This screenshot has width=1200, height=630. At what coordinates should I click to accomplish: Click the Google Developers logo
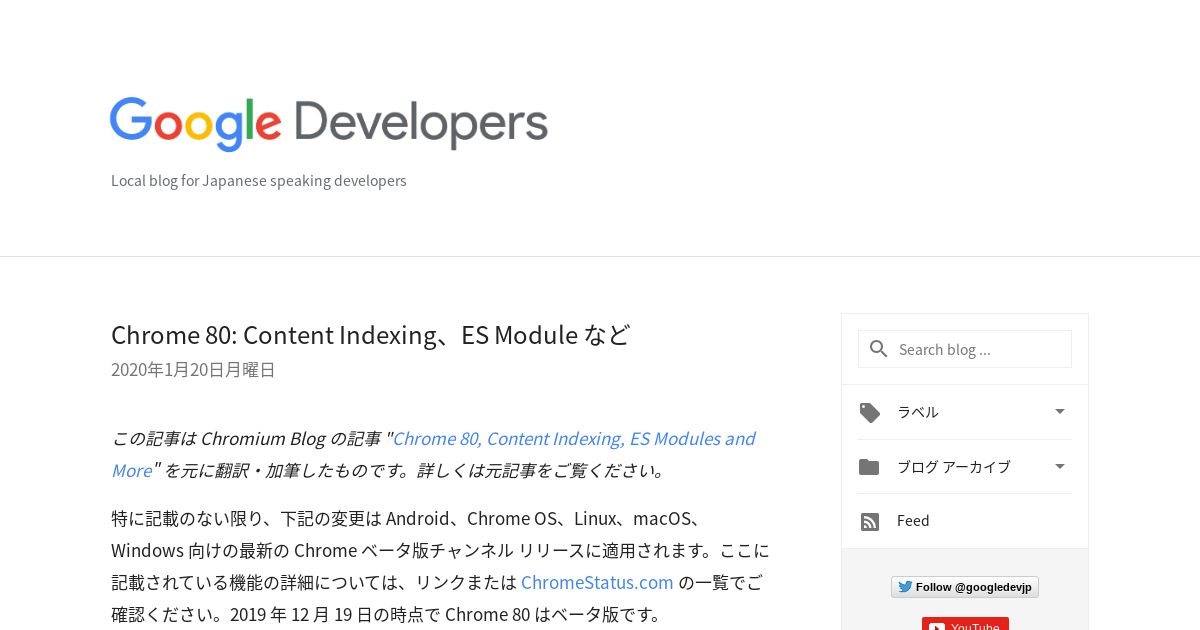pos(329,124)
